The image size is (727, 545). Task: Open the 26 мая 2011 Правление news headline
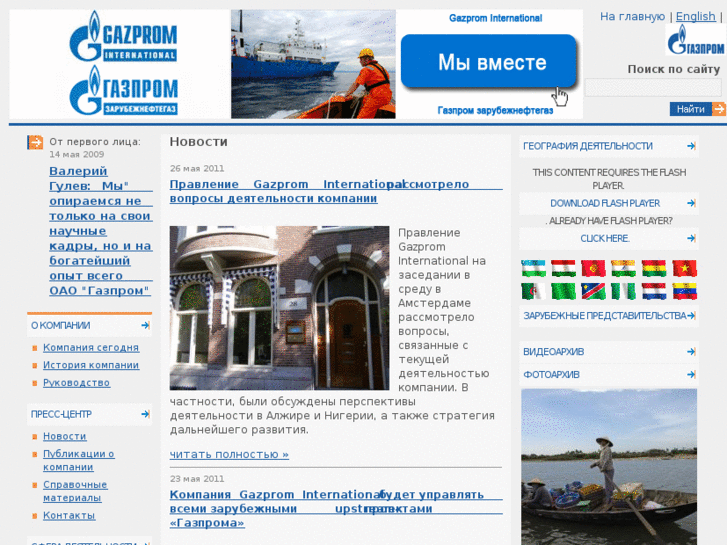[x=336, y=191]
